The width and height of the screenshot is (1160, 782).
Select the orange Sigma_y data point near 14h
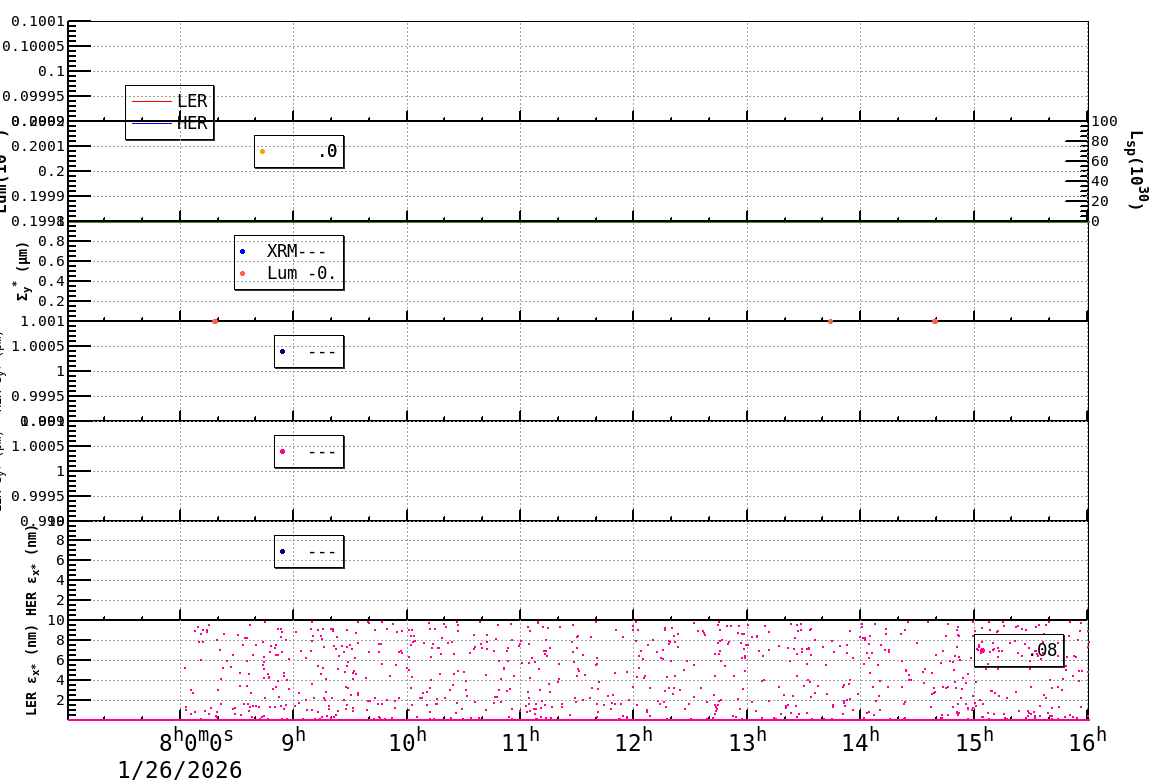830,320
